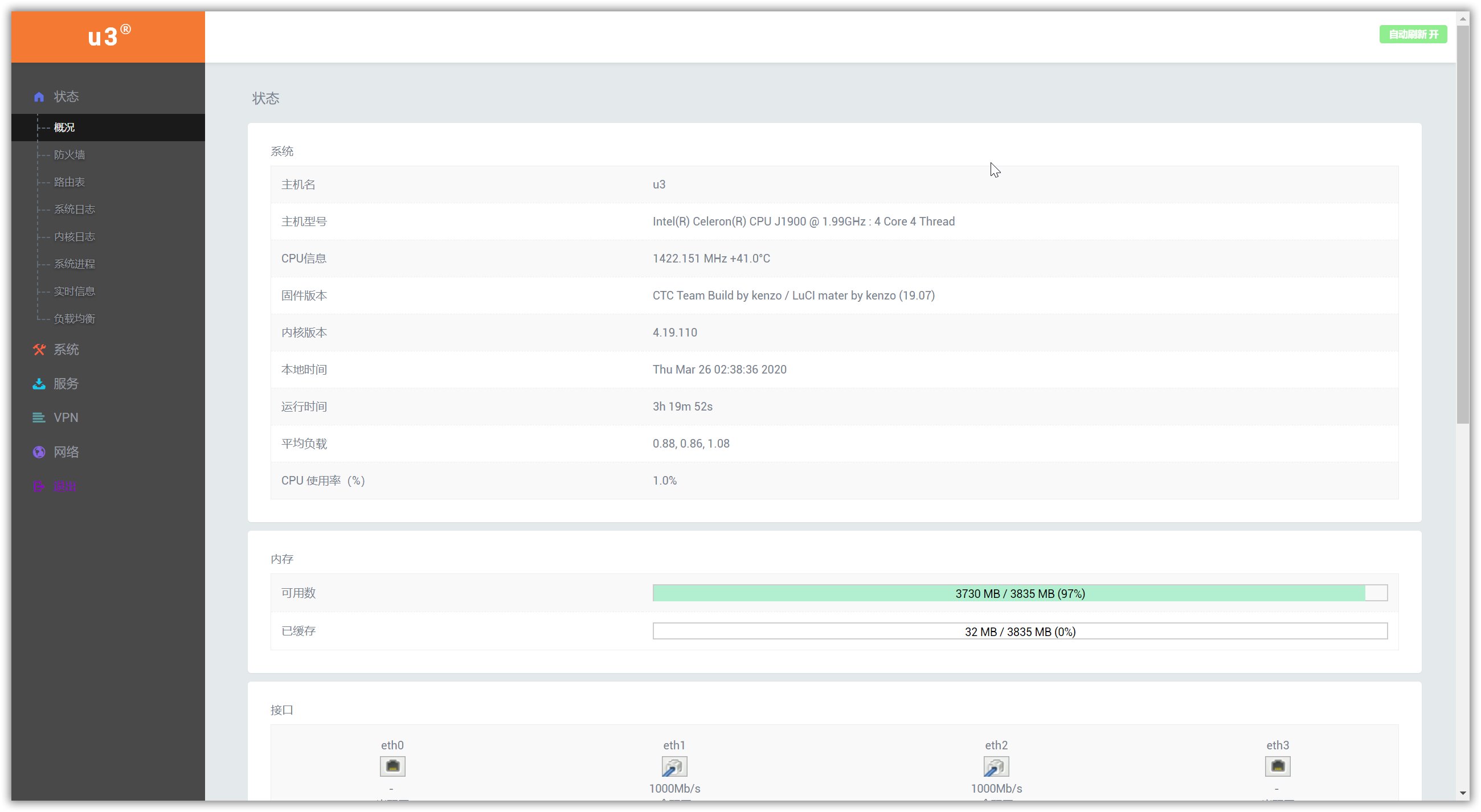This screenshot has width=1481, height=812.
Task: Toggle the 自动刷新 开 auto-refresh button
Action: (1413, 35)
